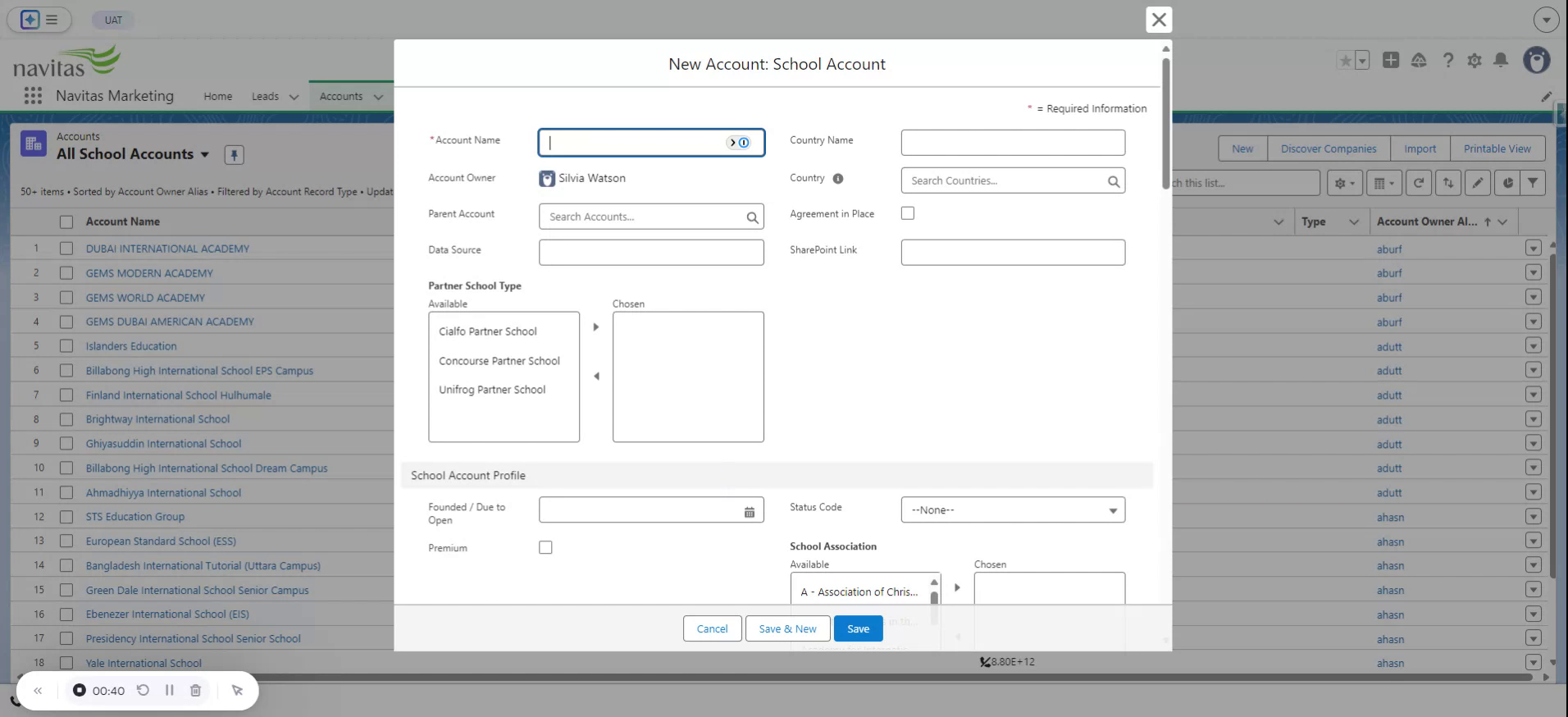The image size is (1568, 717).
Task: Click the Setup gear icon
Action: point(1475,60)
